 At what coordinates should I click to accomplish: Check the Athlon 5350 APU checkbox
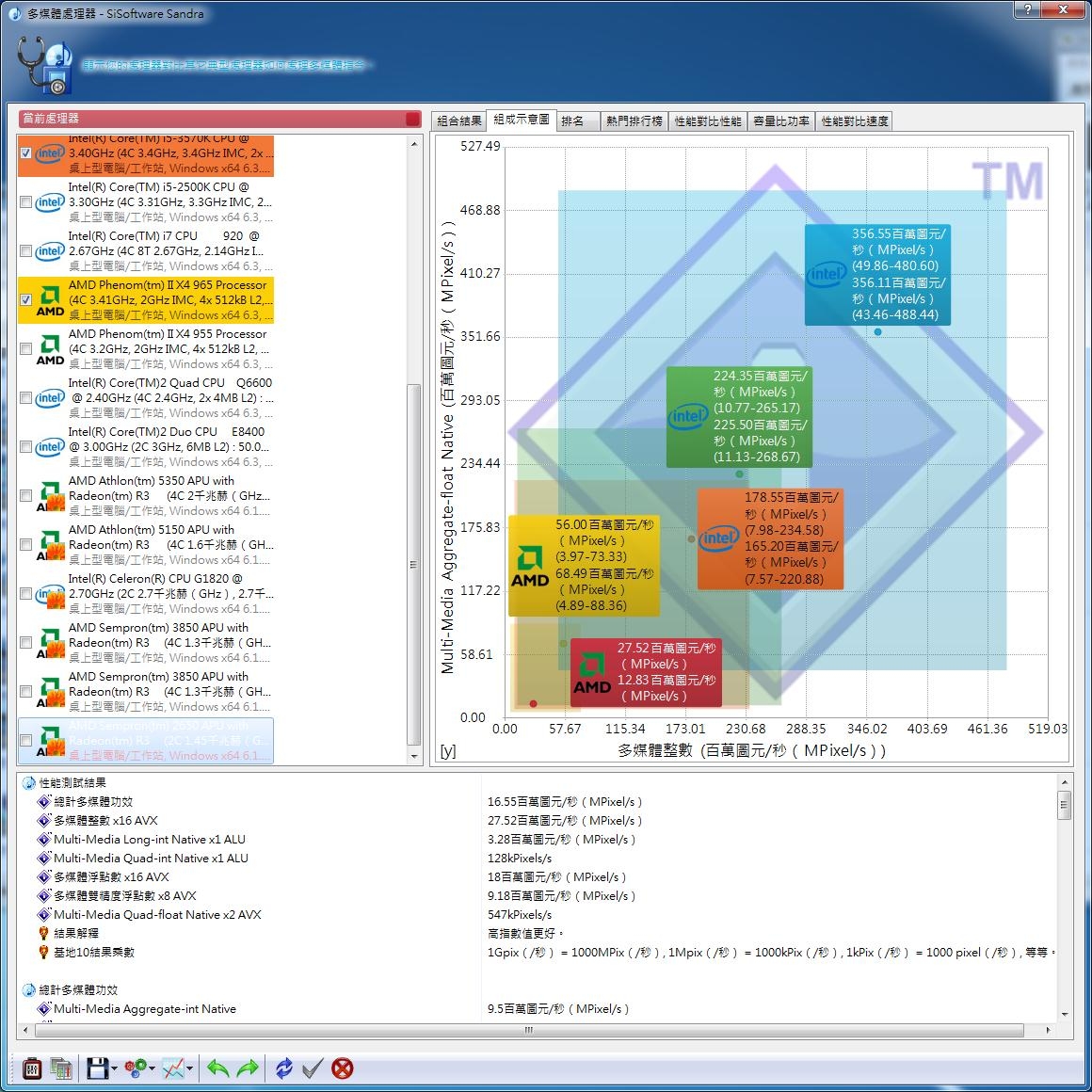tap(25, 496)
